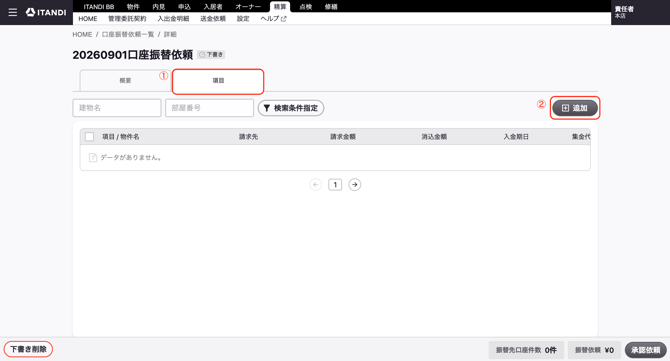Open the 申込 menu
Viewport: 670px width, 361px height.
coord(184,7)
